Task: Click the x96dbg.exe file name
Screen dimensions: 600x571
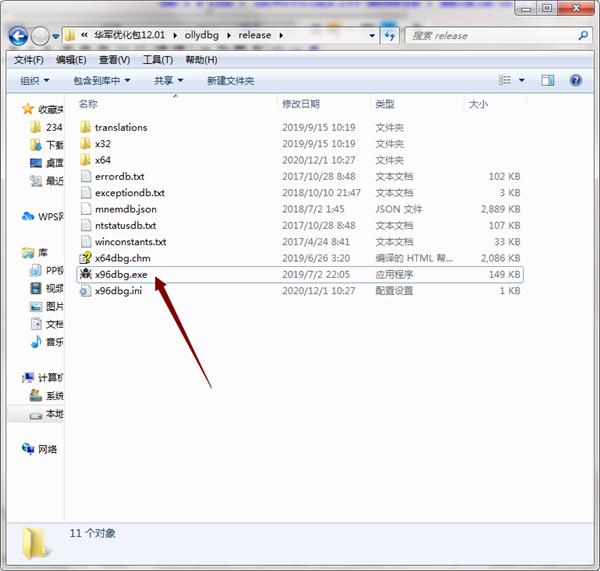Action: tap(121, 274)
